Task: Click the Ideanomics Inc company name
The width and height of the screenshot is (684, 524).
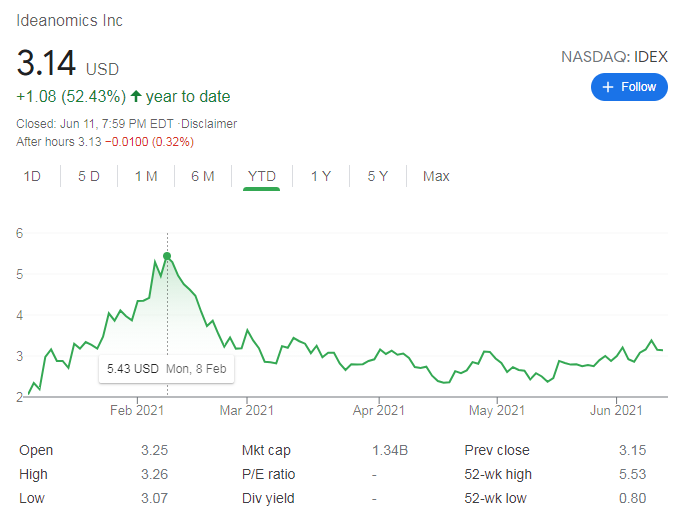Action: click(69, 21)
